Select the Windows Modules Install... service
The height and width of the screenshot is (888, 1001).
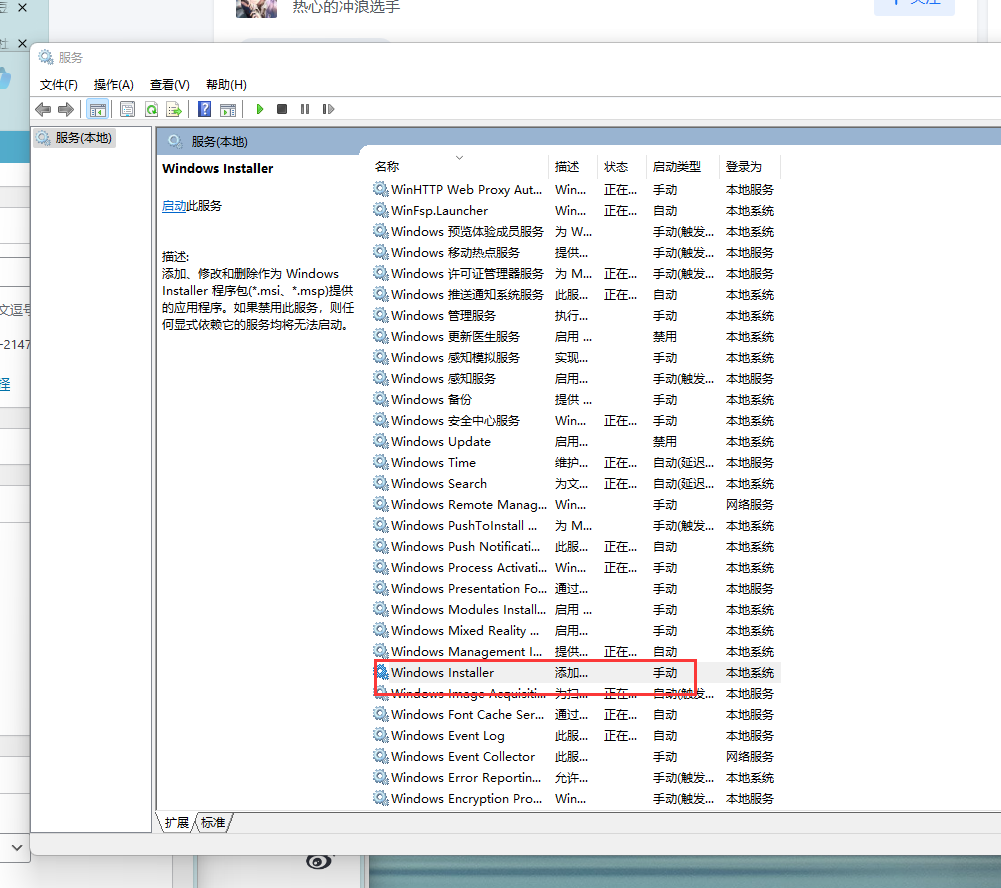pyautogui.click(x=576, y=610)
